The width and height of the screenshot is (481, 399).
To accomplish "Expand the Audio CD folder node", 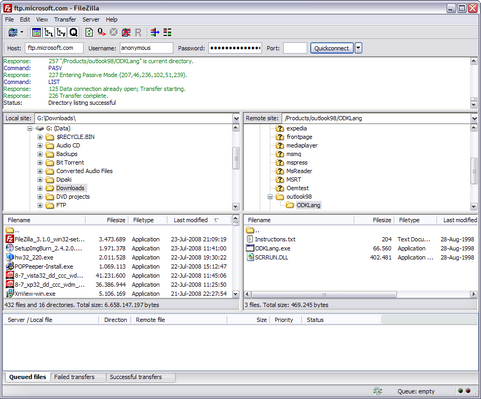I will tap(40, 145).
